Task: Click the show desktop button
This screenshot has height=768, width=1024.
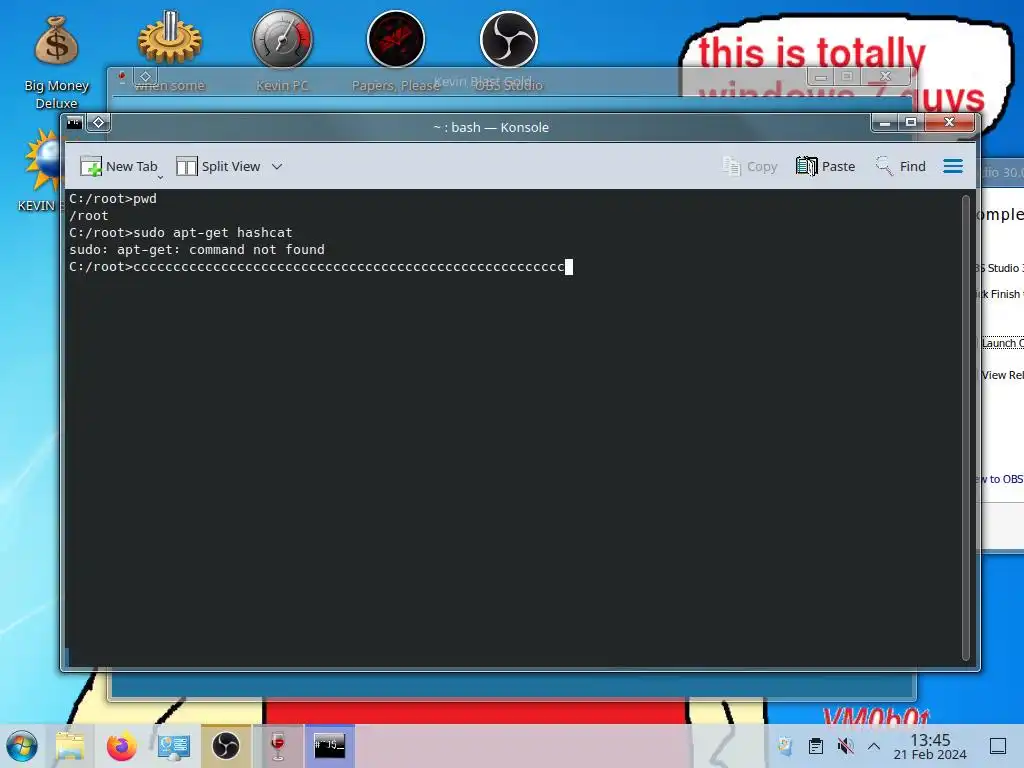Action: [998, 746]
